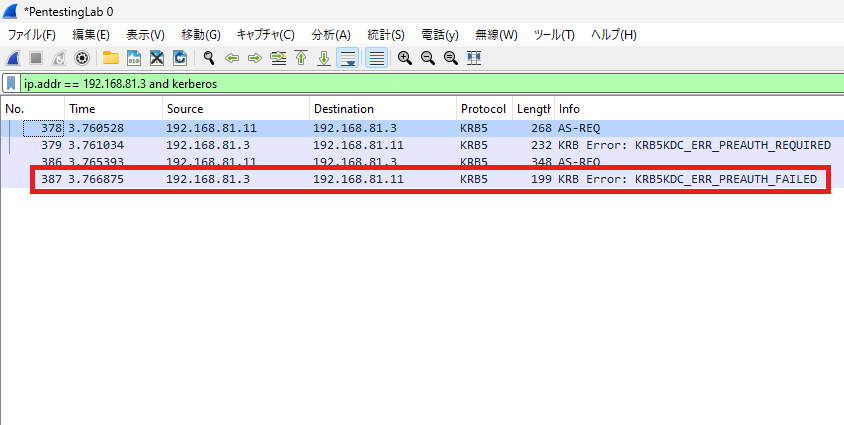This screenshot has width=844, height=425.
Task: Open the キャプチャ(C) menu
Action: (266, 35)
